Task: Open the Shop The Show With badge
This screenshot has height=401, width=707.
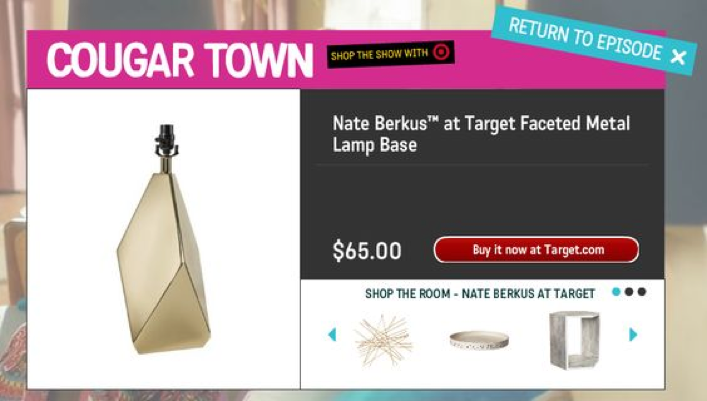Action: coord(390,54)
